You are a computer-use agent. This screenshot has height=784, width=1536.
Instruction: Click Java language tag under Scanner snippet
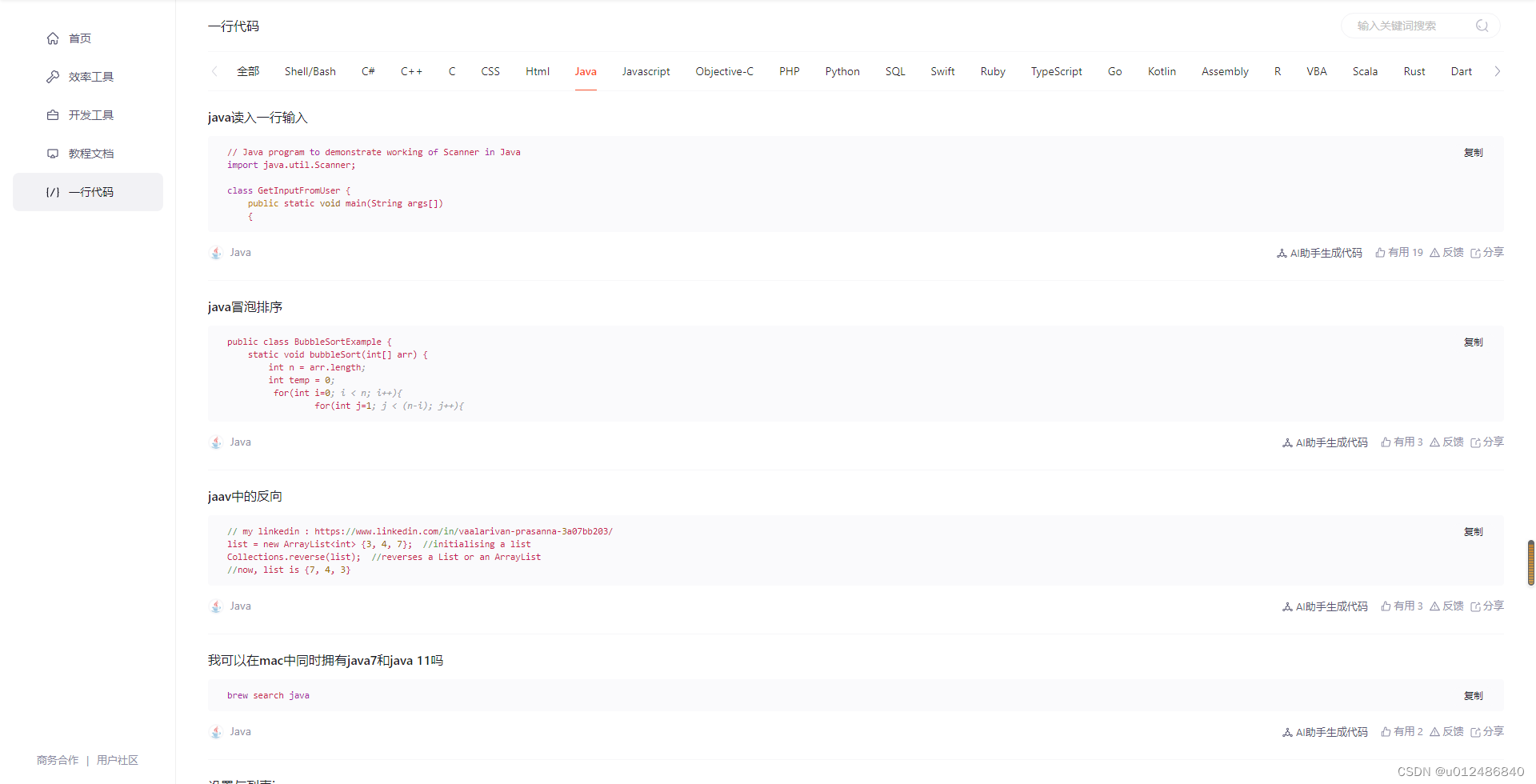(230, 253)
